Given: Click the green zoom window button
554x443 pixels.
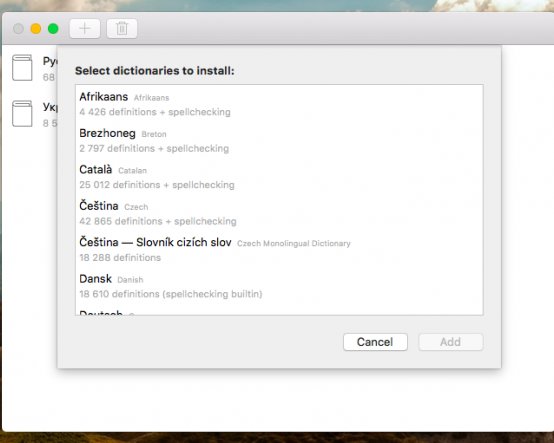Looking at the screenshot, I should click(53, 28).
